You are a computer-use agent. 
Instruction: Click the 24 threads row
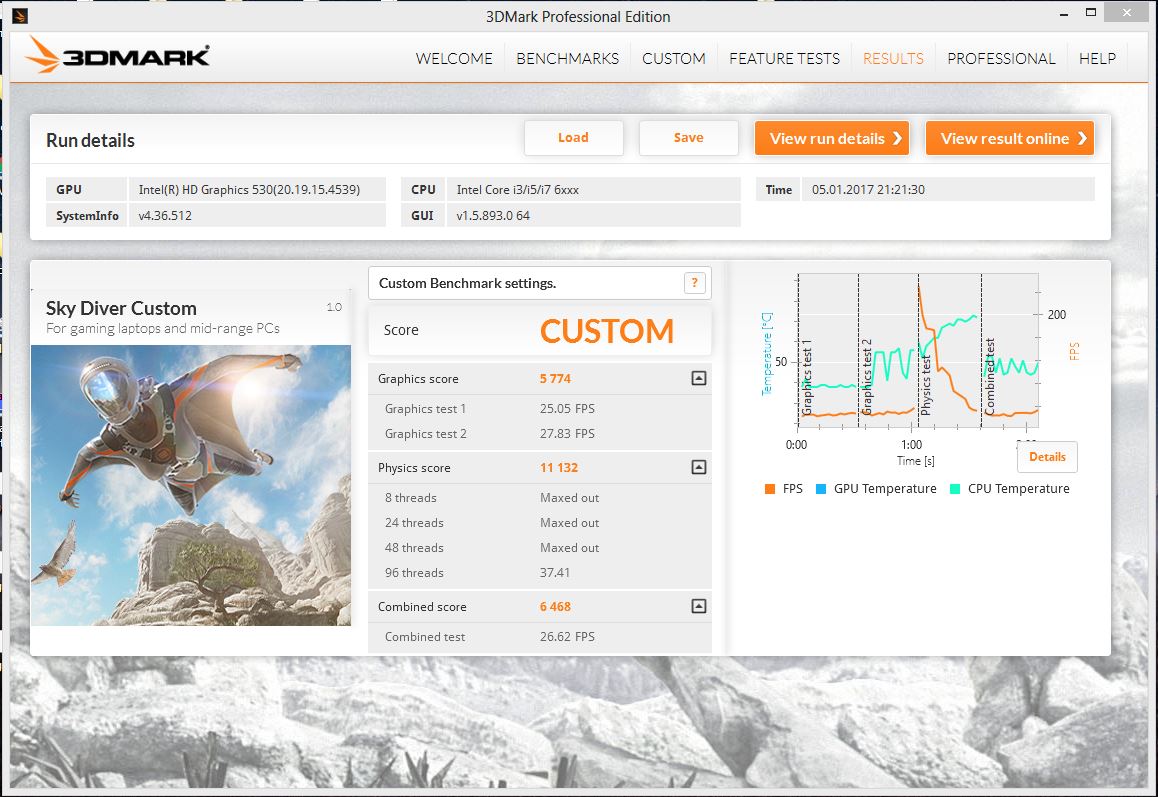click(x=540, y=523)
